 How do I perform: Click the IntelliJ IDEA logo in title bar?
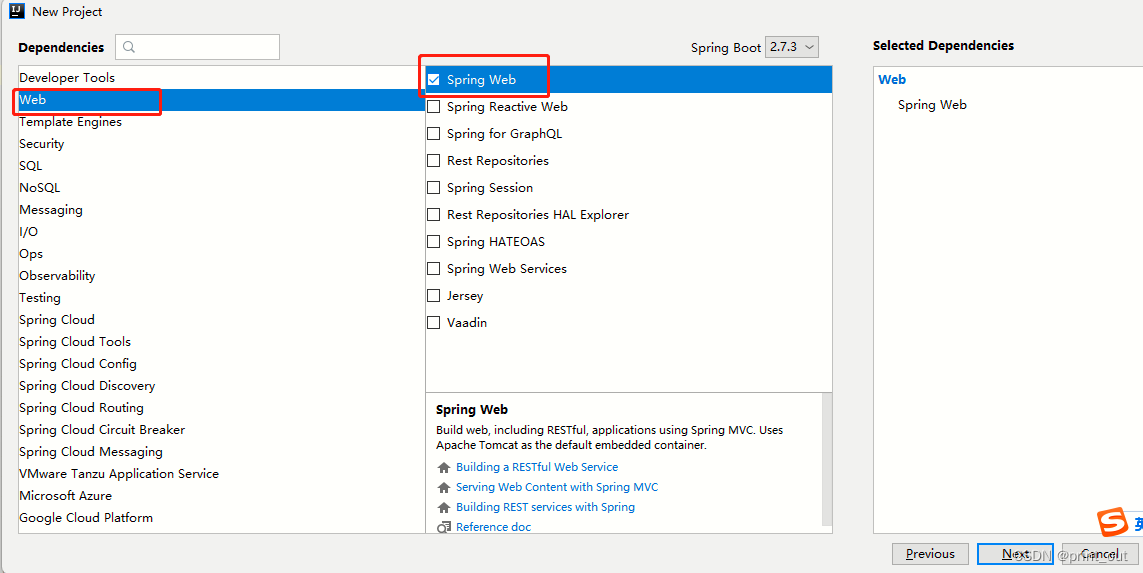pos(17,11)
